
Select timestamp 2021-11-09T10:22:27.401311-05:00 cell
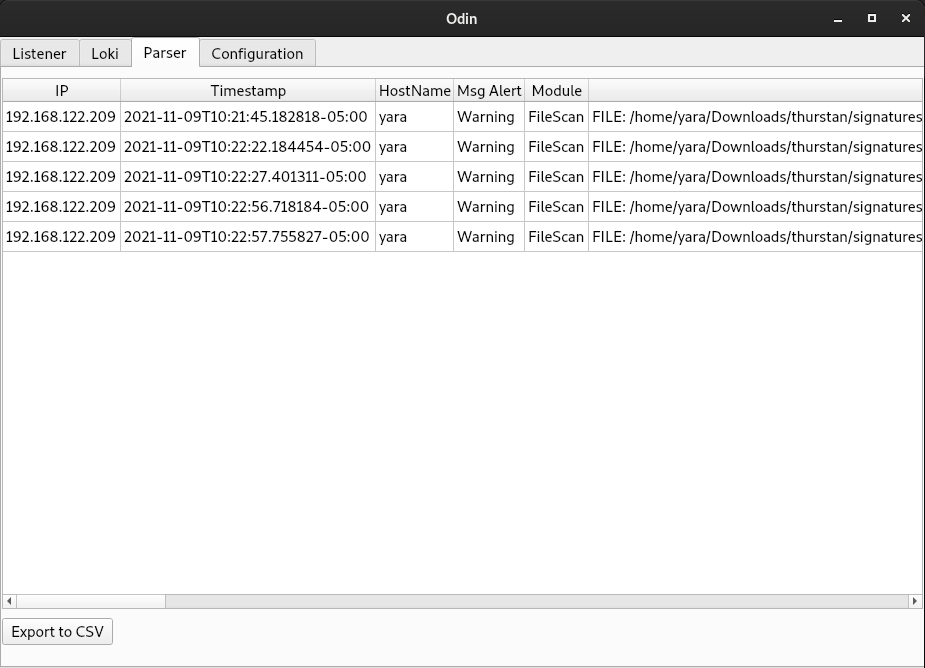tap(248, 177)
